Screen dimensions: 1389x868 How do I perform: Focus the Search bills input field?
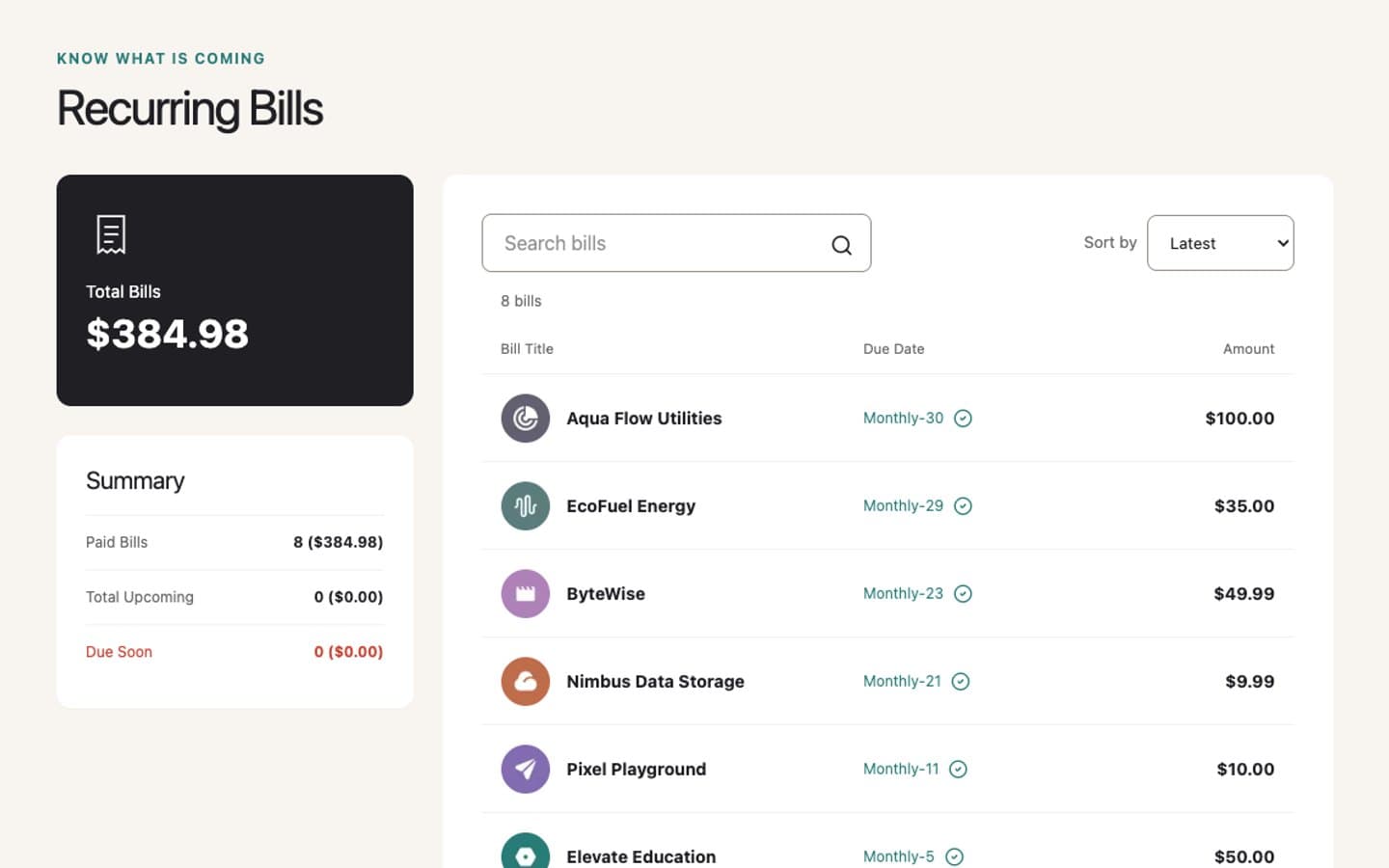pos(676,243)
